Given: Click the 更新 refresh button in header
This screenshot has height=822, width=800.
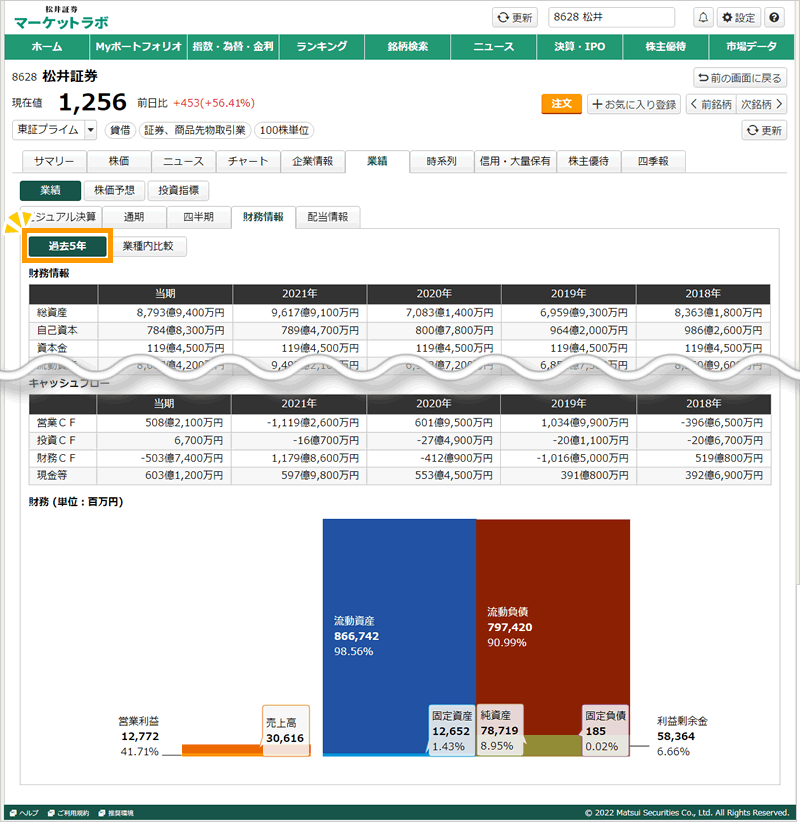Looking at the screenshot, I should (514, 17).
